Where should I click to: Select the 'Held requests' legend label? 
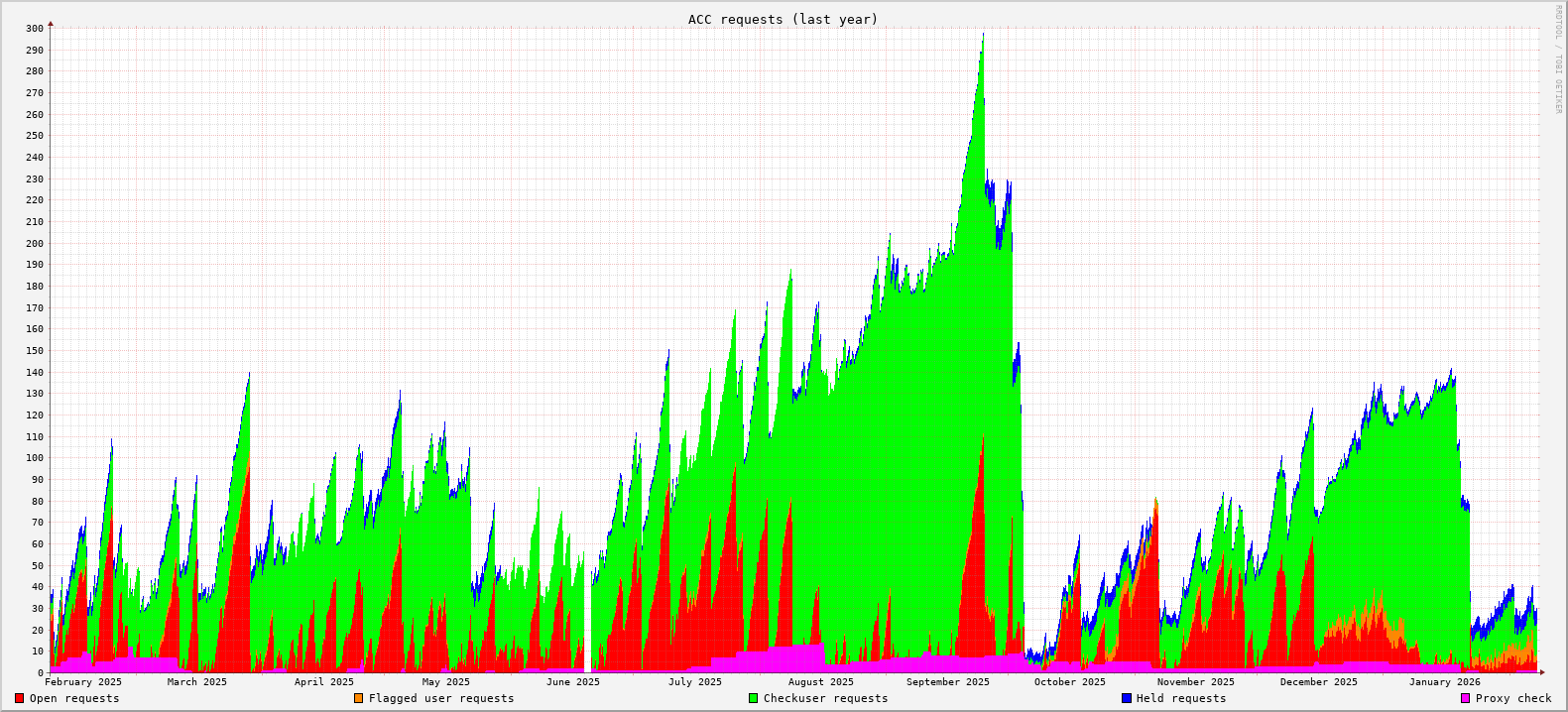coord(1180,698)
